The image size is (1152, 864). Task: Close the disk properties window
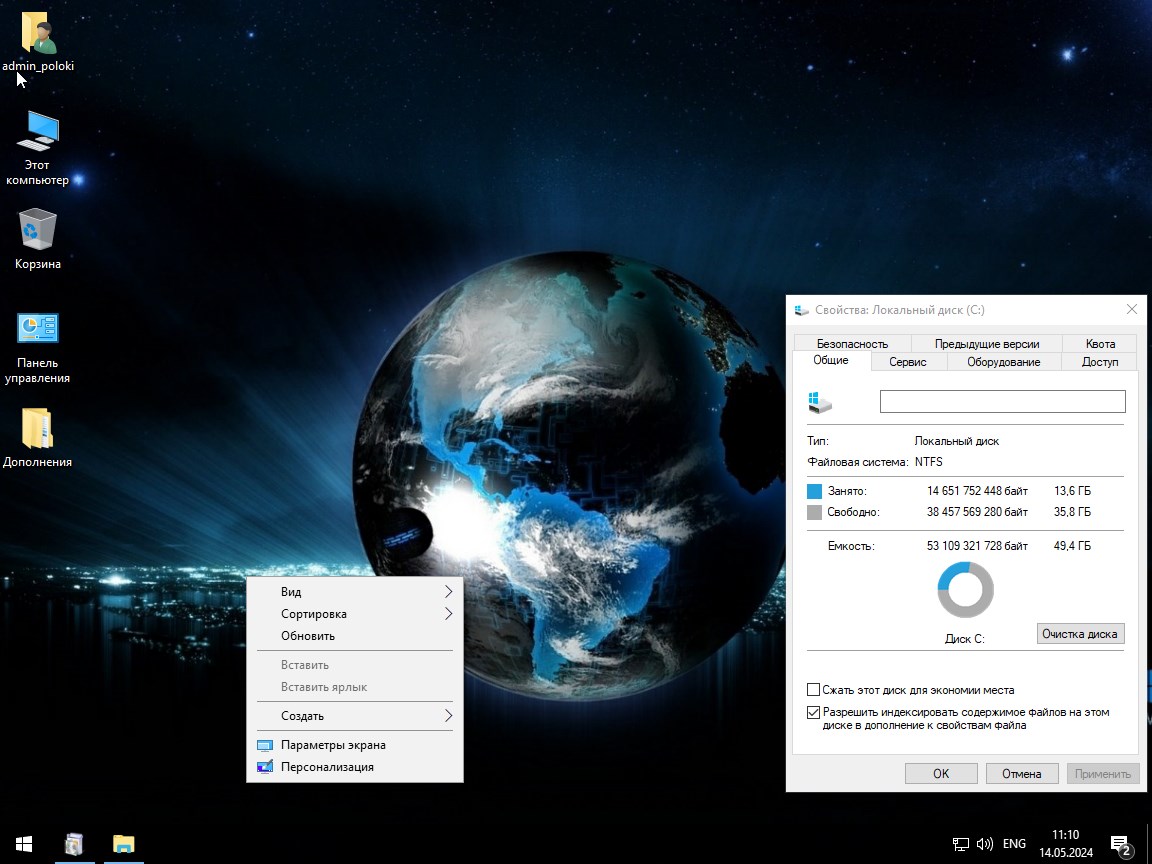coord(1131,309)
